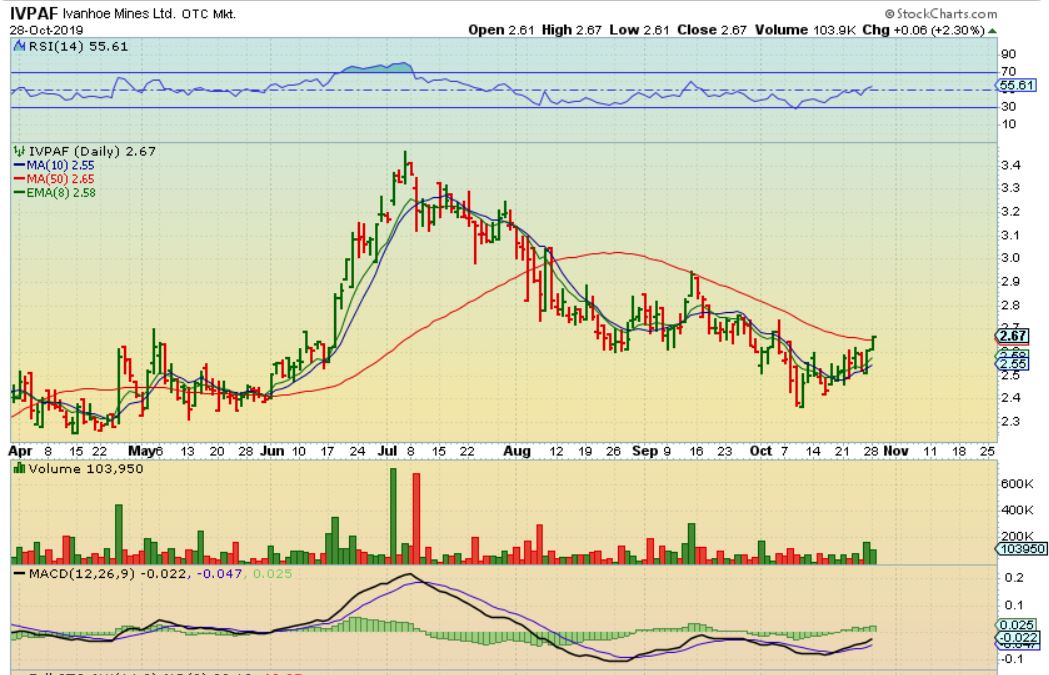Click the RSI line indicator icon

(20, 47)
